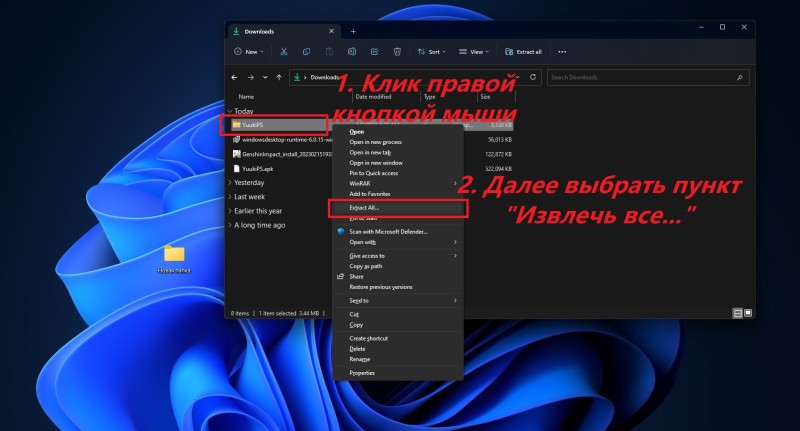Click the Delete trash icon in toolbar
800x431 pixels.
(397, 51)
